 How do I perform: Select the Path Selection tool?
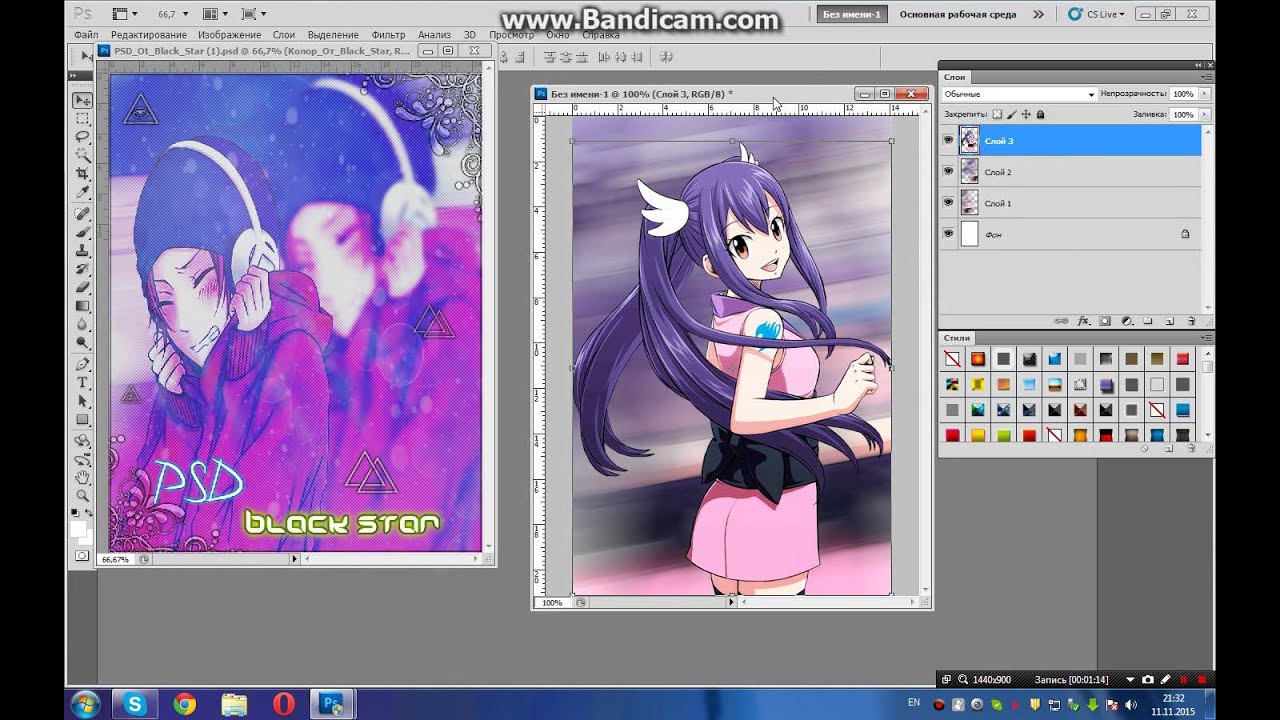pyautogui.click(x=82, y=400)
